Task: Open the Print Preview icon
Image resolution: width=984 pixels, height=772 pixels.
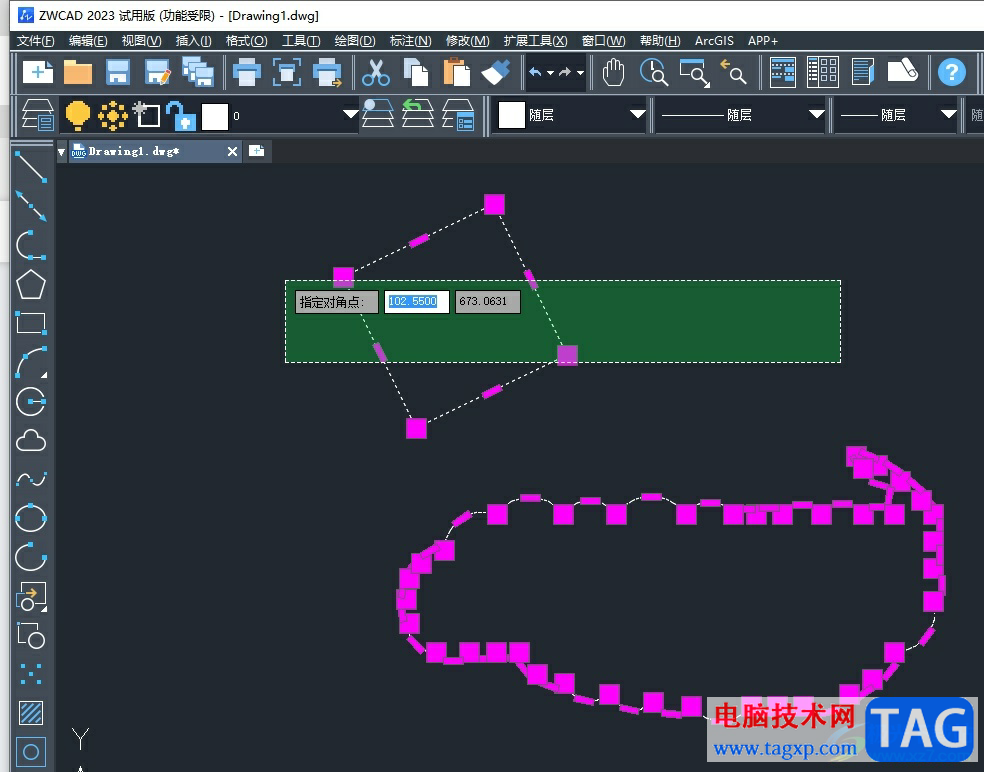Action: (287, 72)
